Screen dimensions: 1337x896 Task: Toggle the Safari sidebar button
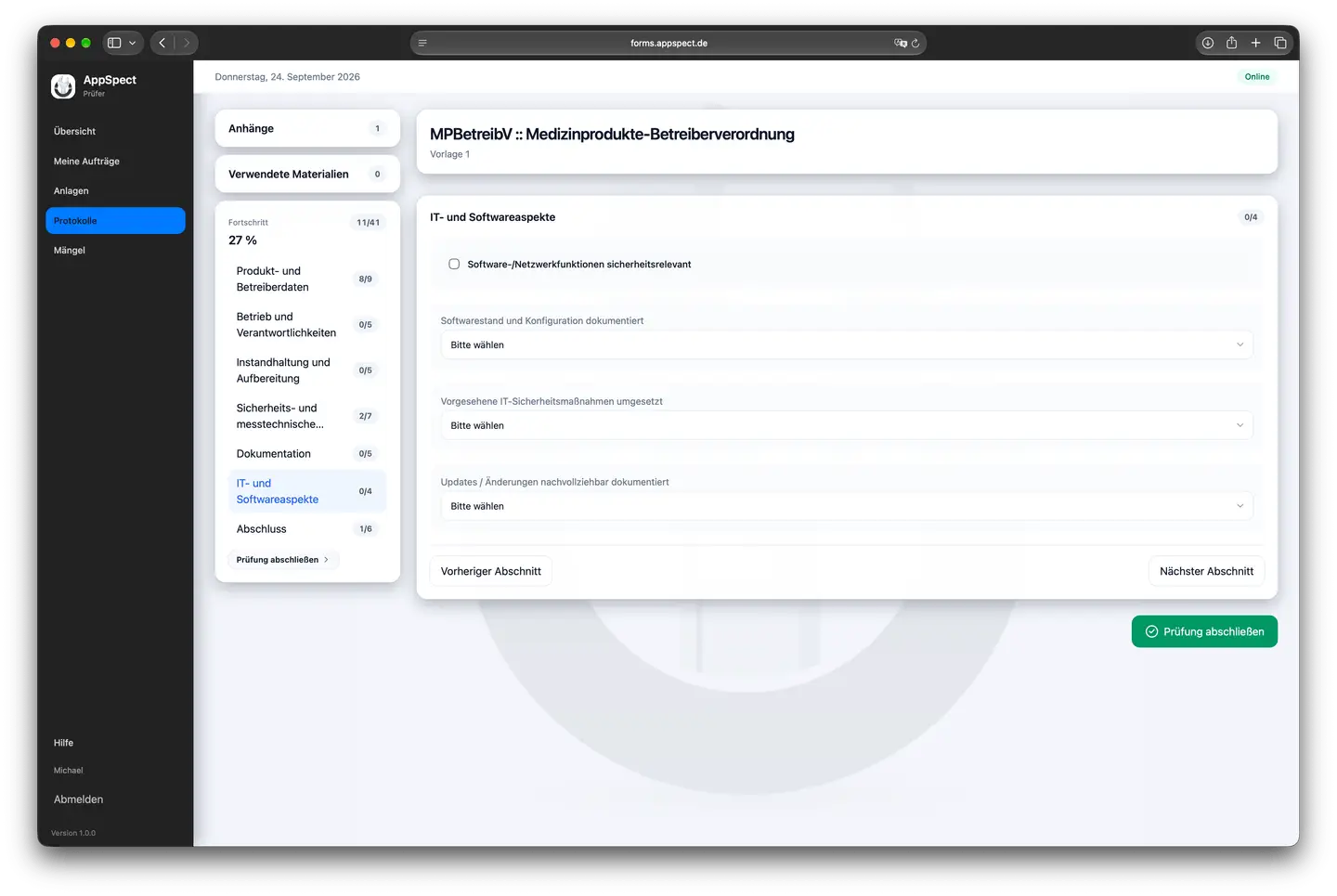point(114,43)
